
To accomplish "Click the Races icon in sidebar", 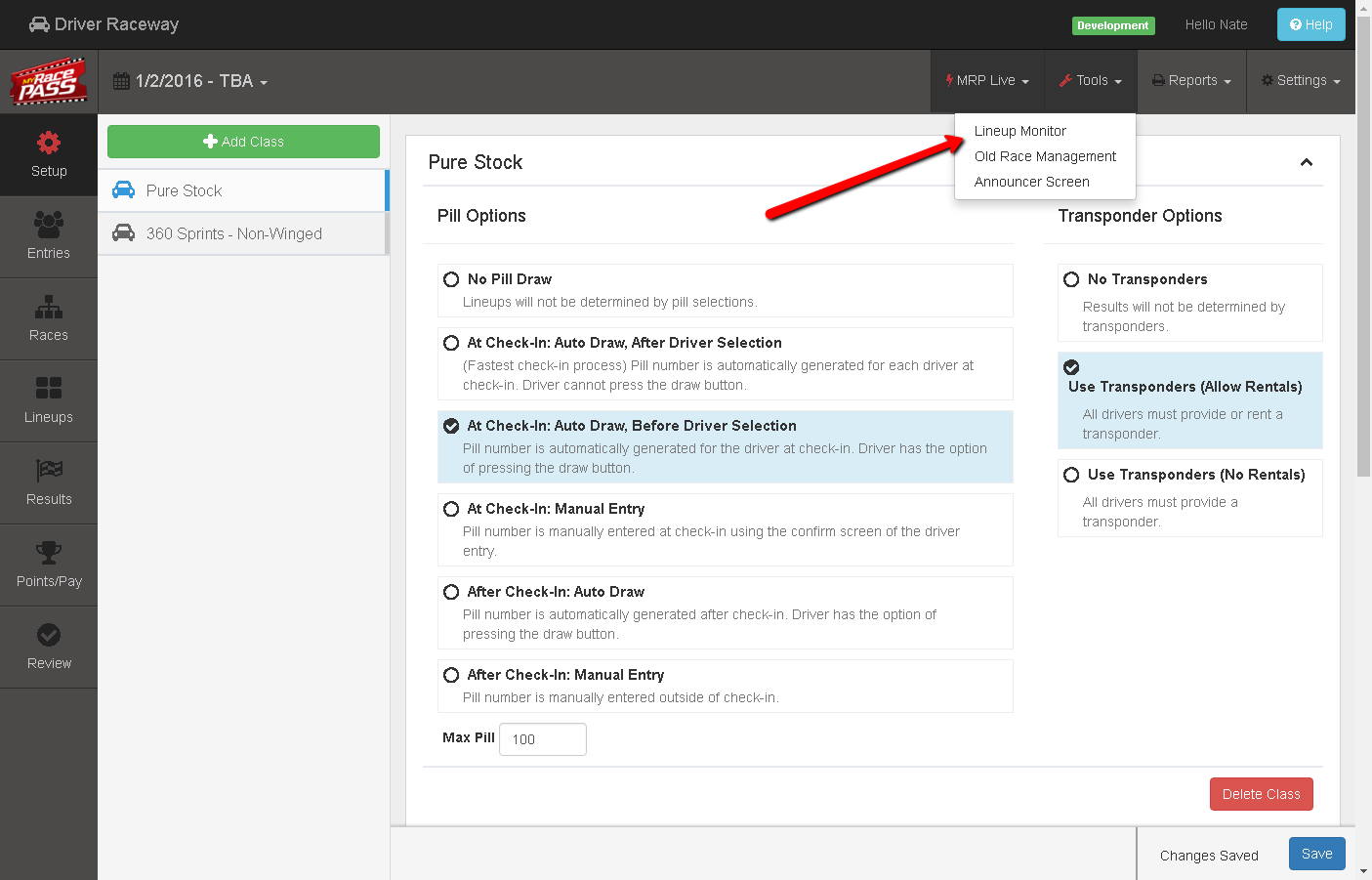I will click(49, 318).
